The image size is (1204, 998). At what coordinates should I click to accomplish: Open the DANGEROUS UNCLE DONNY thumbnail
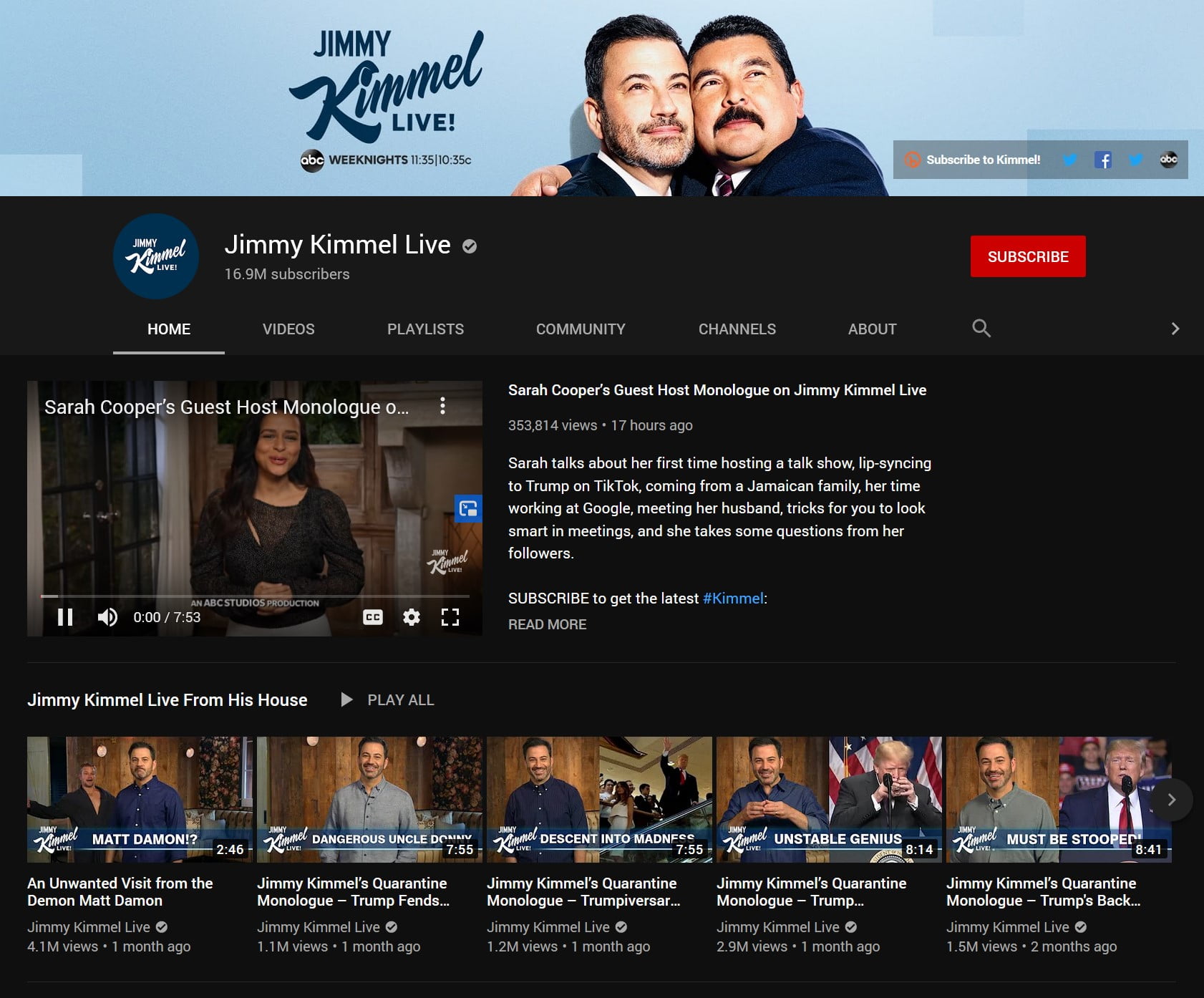tap(369, 800)
